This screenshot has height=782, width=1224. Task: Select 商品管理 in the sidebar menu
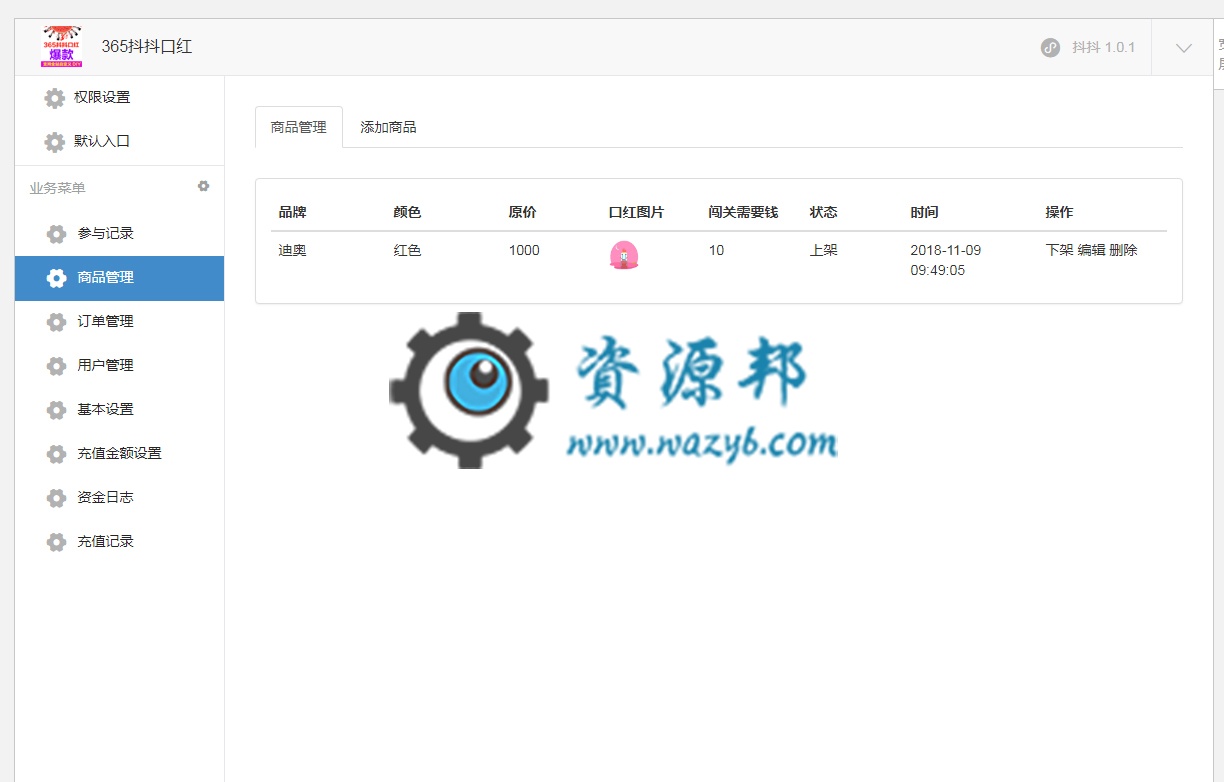click(x=119, y=278)
